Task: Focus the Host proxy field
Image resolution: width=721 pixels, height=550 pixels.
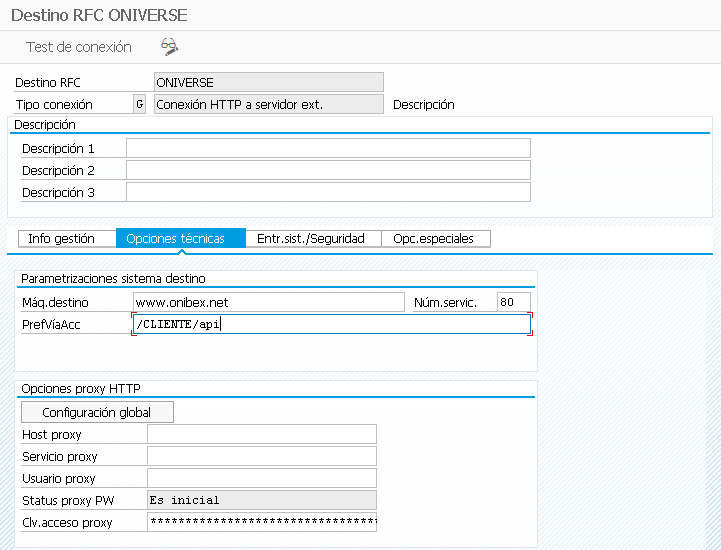Action: (261, 434)
